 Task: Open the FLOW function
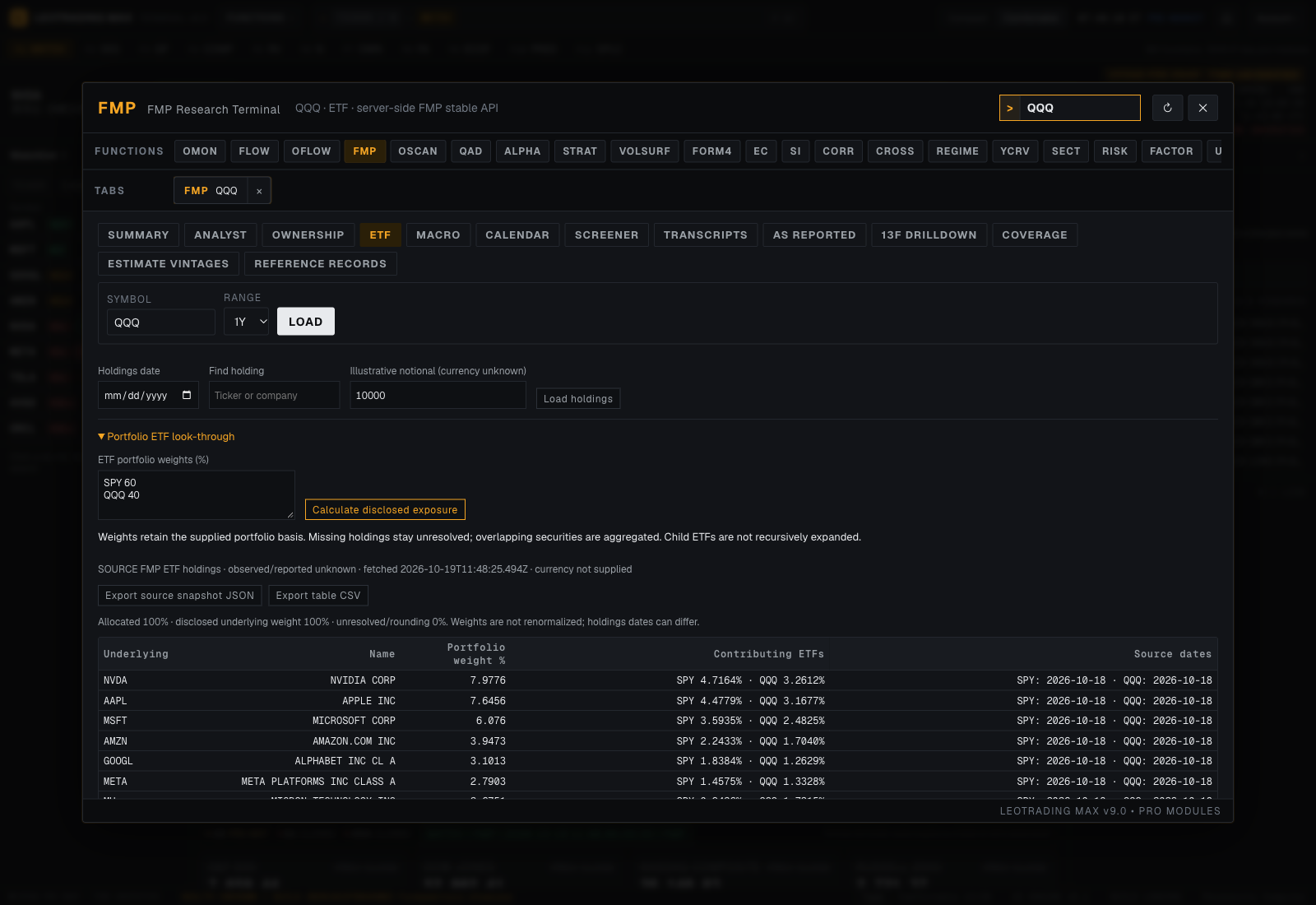point(254,151)
